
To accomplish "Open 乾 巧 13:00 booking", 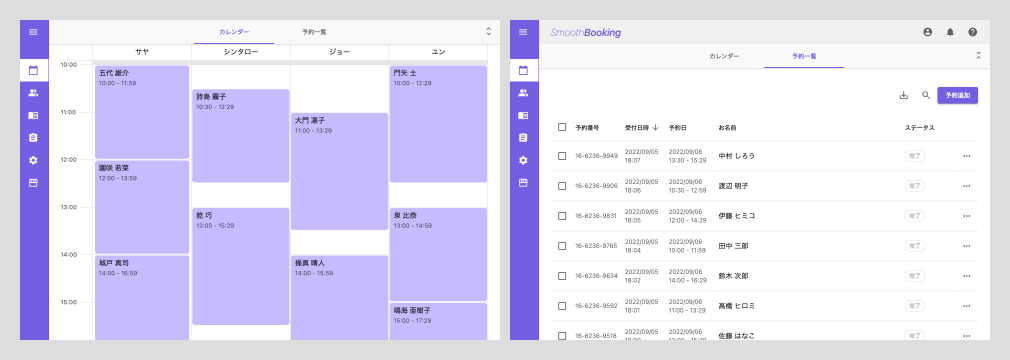I will pyautogui.click(x=241, y=266).
